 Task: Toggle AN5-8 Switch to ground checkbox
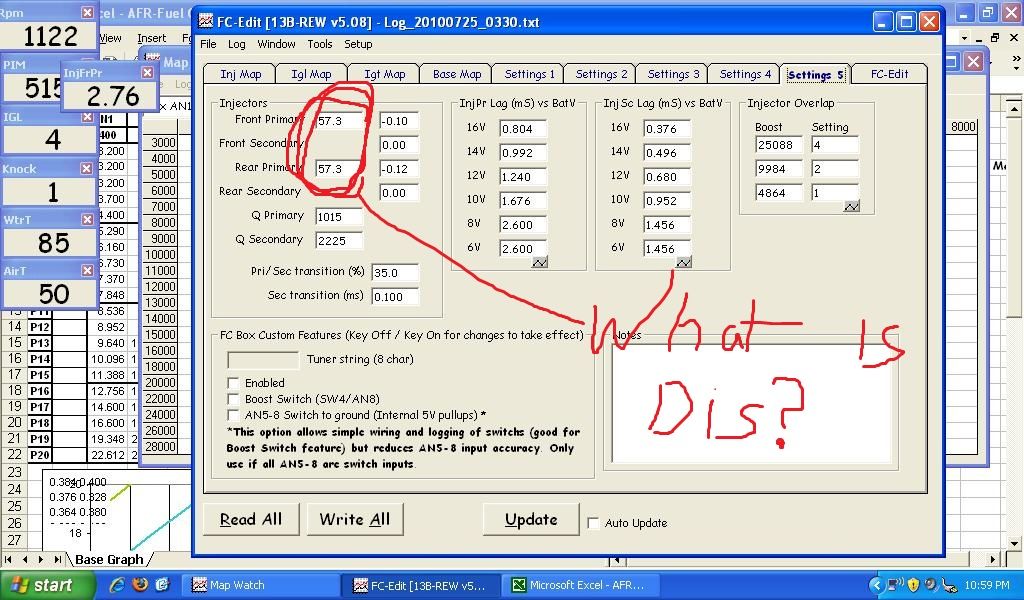click(233, 415)
